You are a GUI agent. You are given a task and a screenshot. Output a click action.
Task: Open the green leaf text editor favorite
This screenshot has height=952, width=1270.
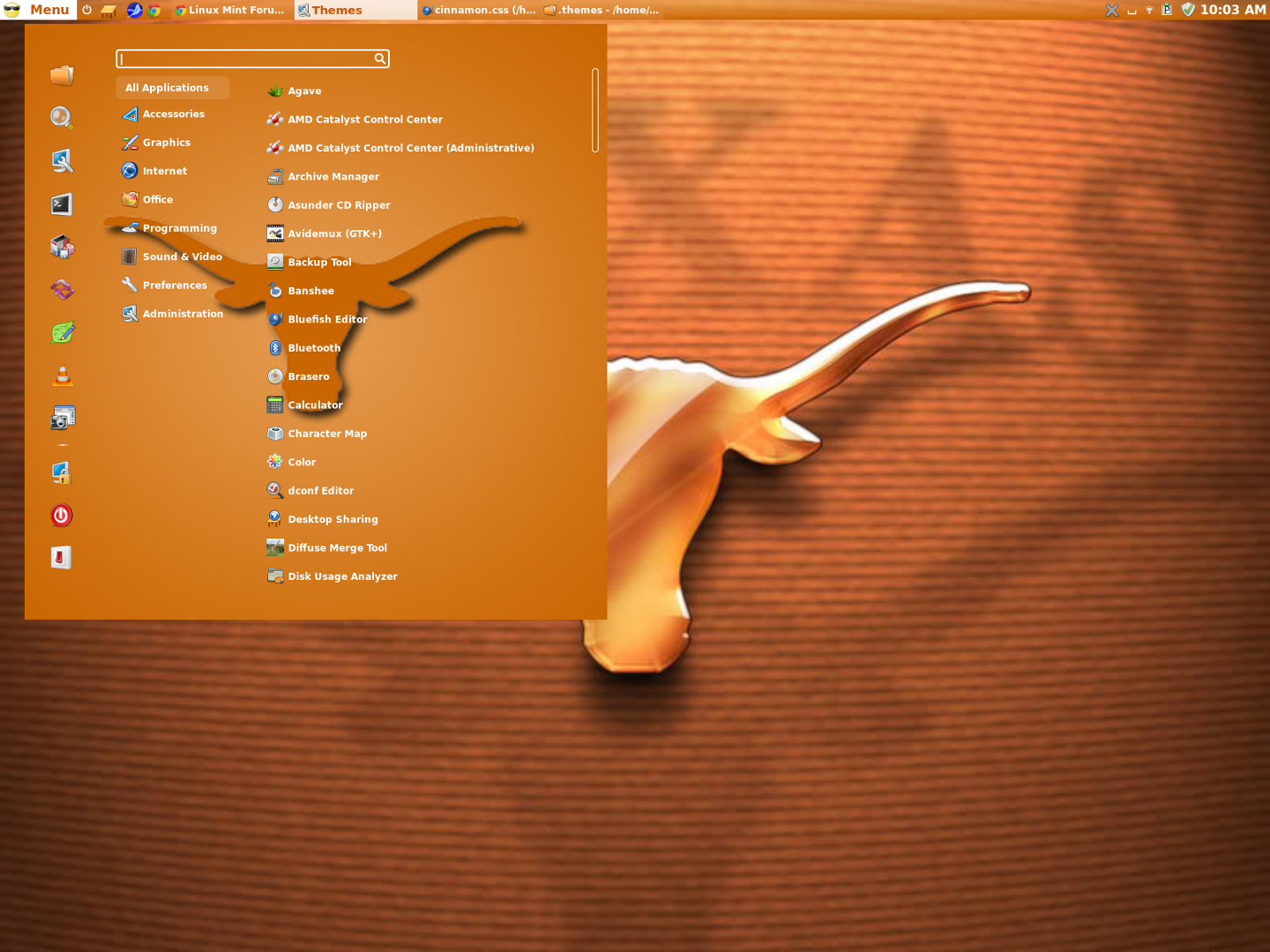coord(62,332)
